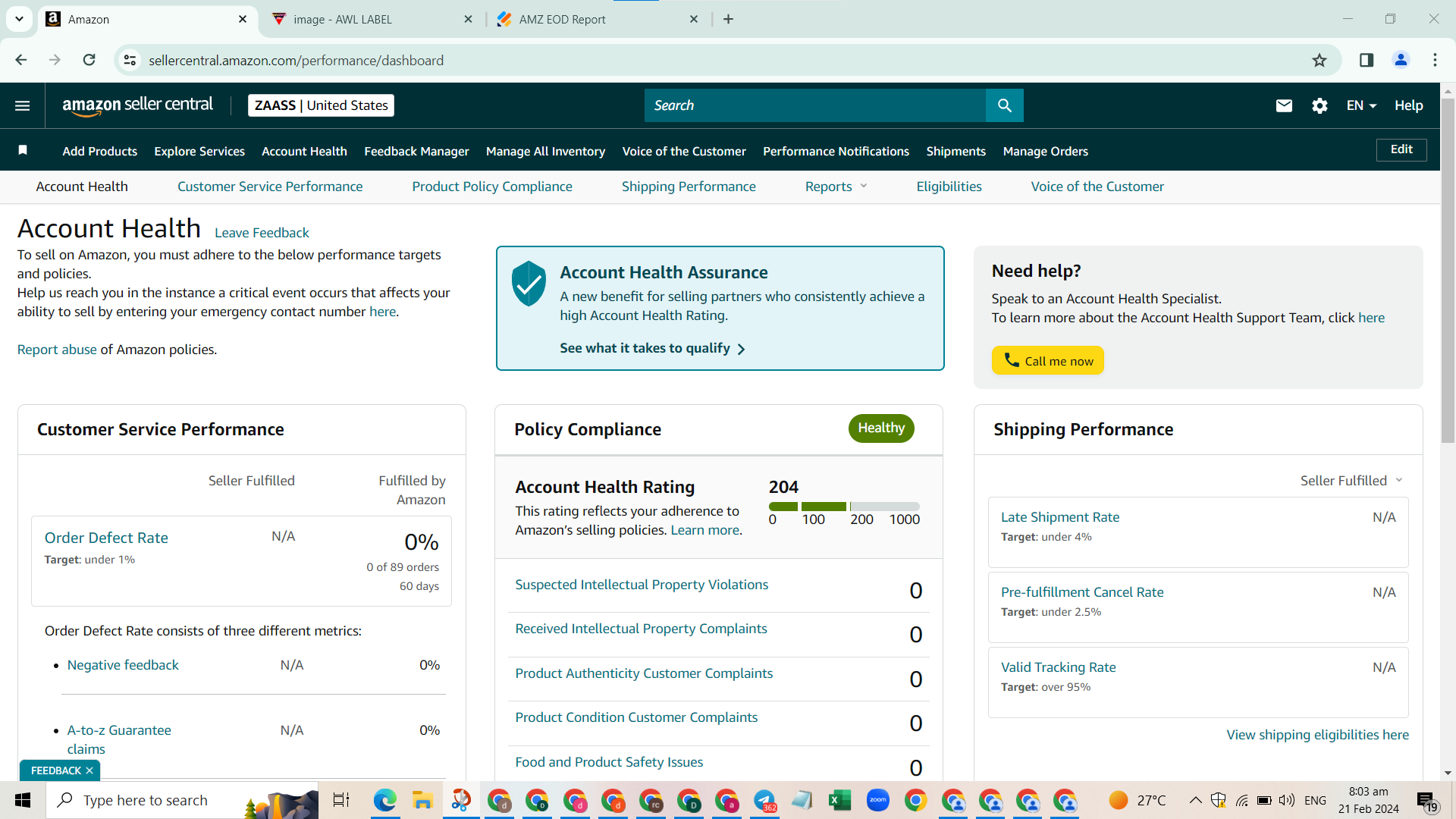Open the Chrome side panel icon
This screenshot has width=1456, height=819.
(1367, 60)
